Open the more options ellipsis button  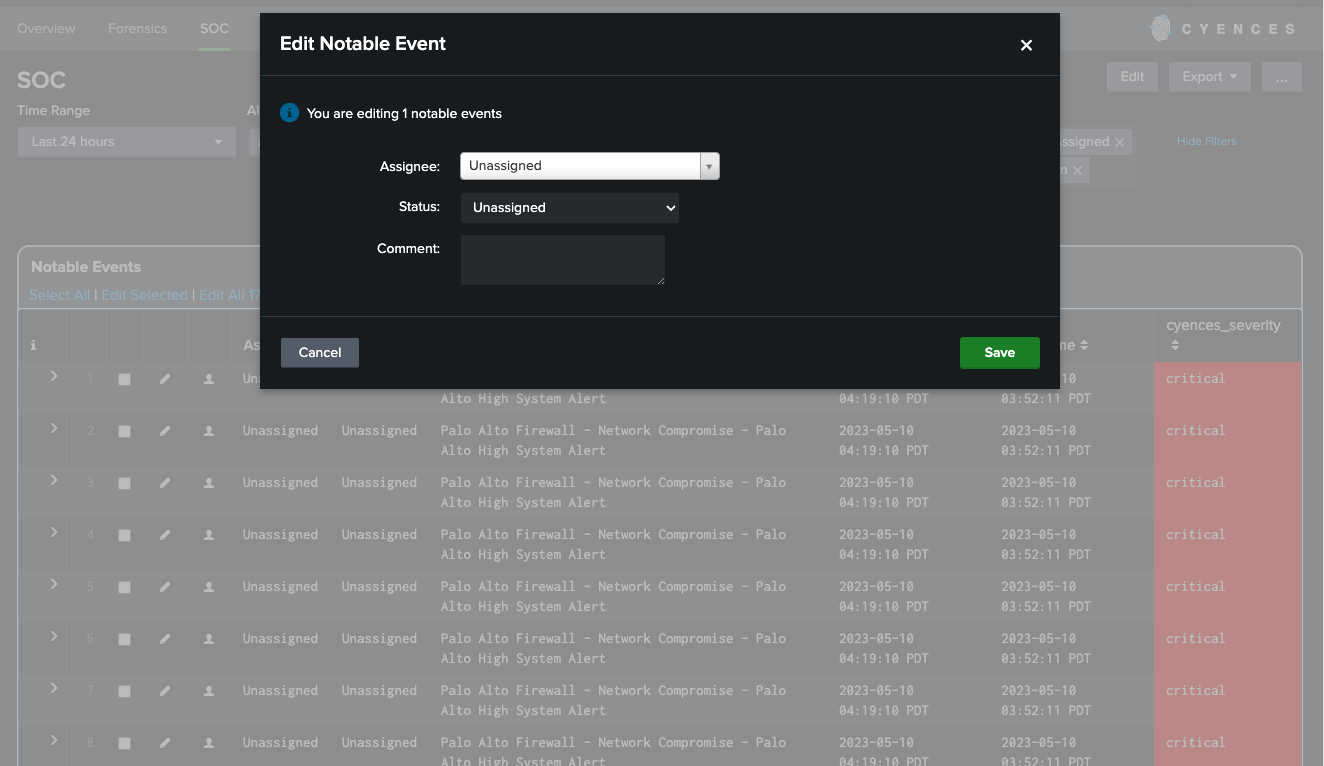click(1282, 77)
